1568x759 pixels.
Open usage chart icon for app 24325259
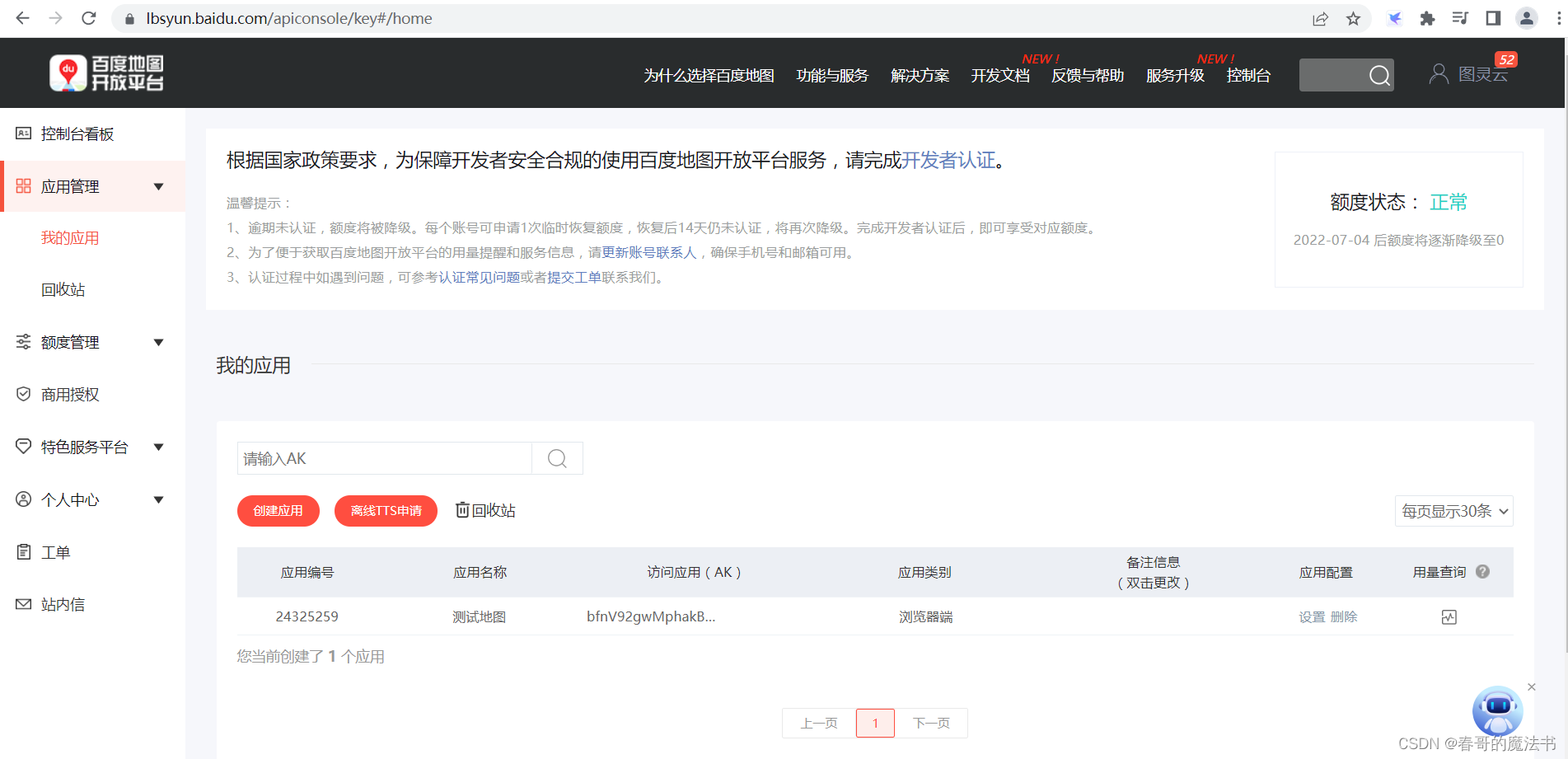pyautogui.click(x=1449, y=617)
